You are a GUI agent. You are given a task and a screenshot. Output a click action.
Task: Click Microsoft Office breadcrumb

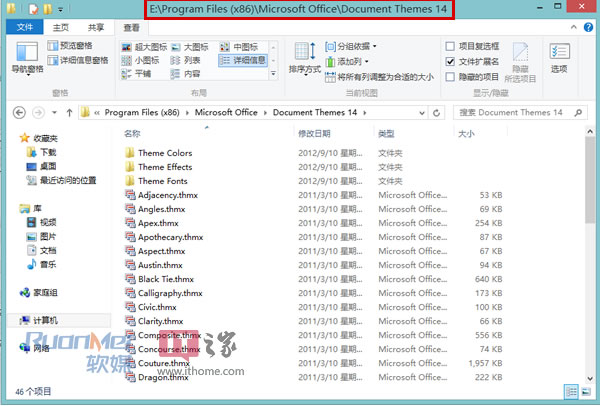(226, 113)
